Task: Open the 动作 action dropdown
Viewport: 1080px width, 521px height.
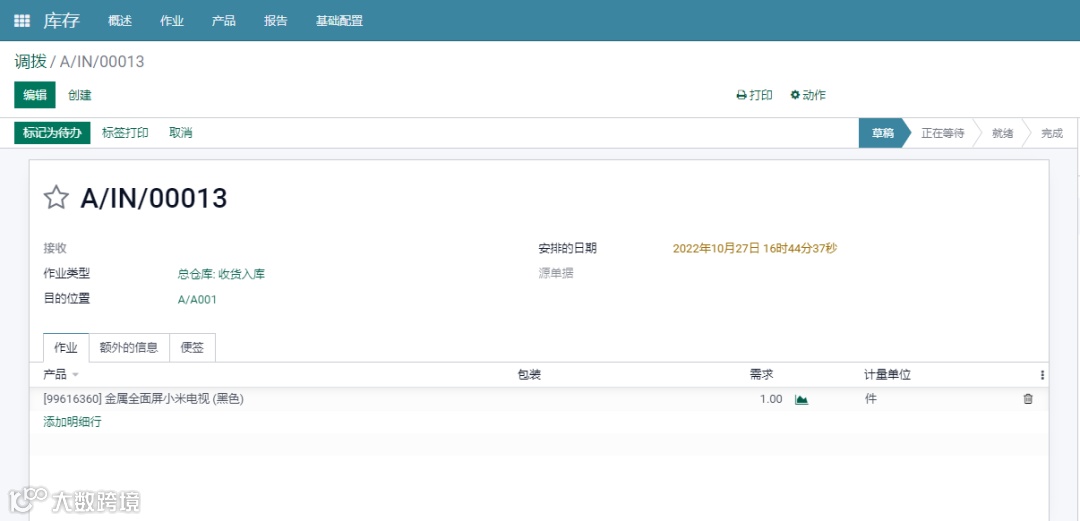Action: tap(808, 95)
